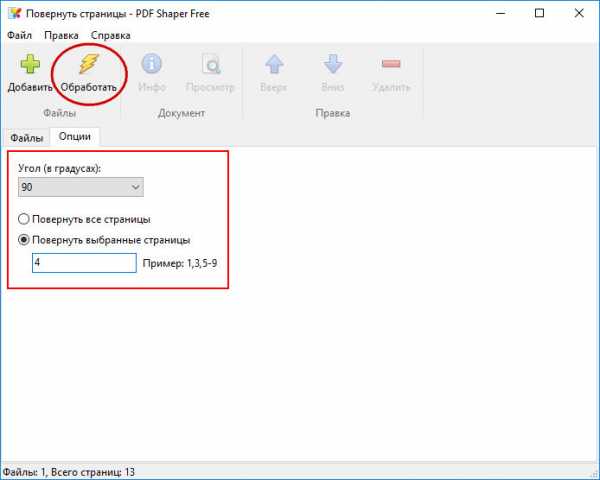Switch to the Опции tab
Image resolution: width=600 pixels, height=480 pixels.
(x=75, y=137)
